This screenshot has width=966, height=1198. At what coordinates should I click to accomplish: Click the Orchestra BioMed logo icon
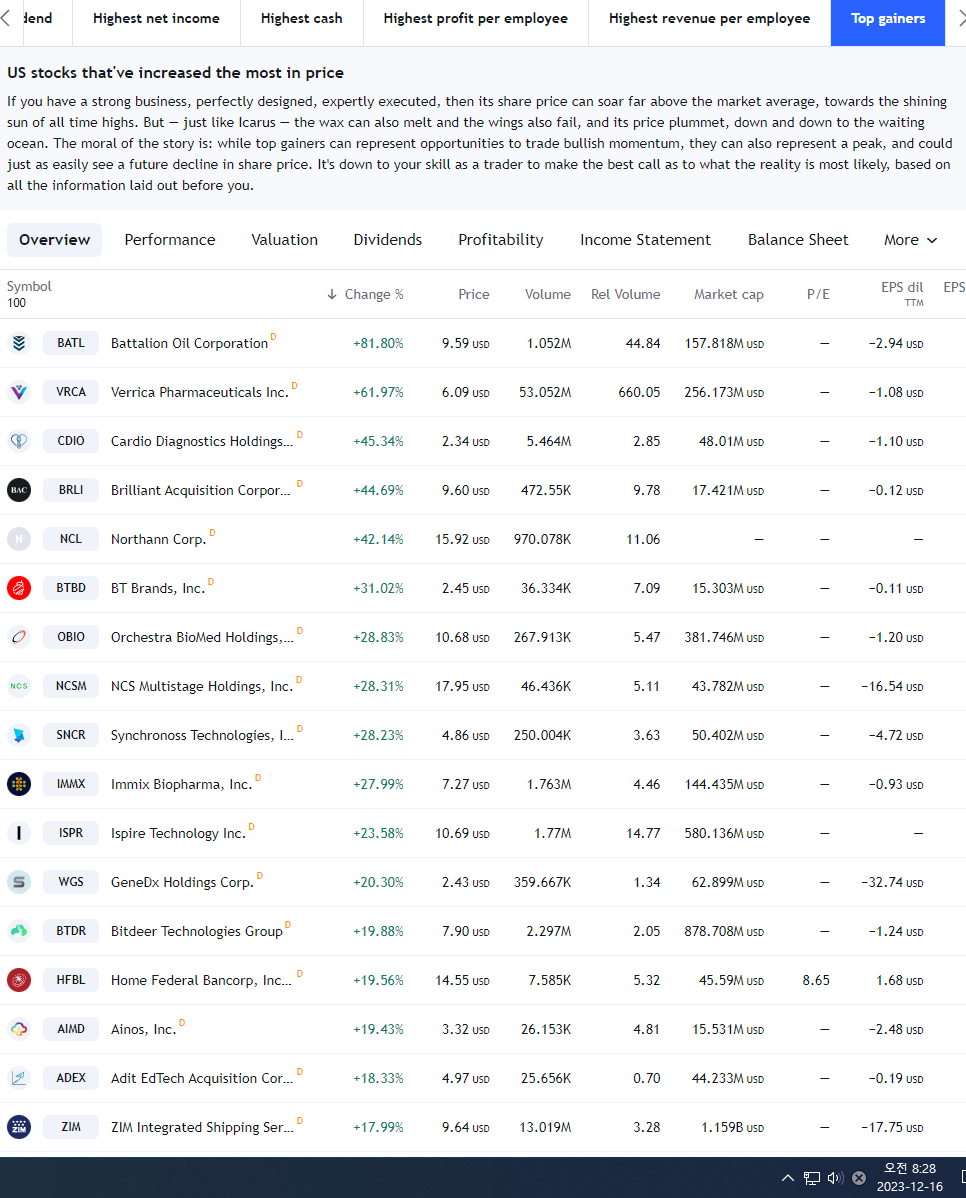pyautogui.click(x=19, y=636)
